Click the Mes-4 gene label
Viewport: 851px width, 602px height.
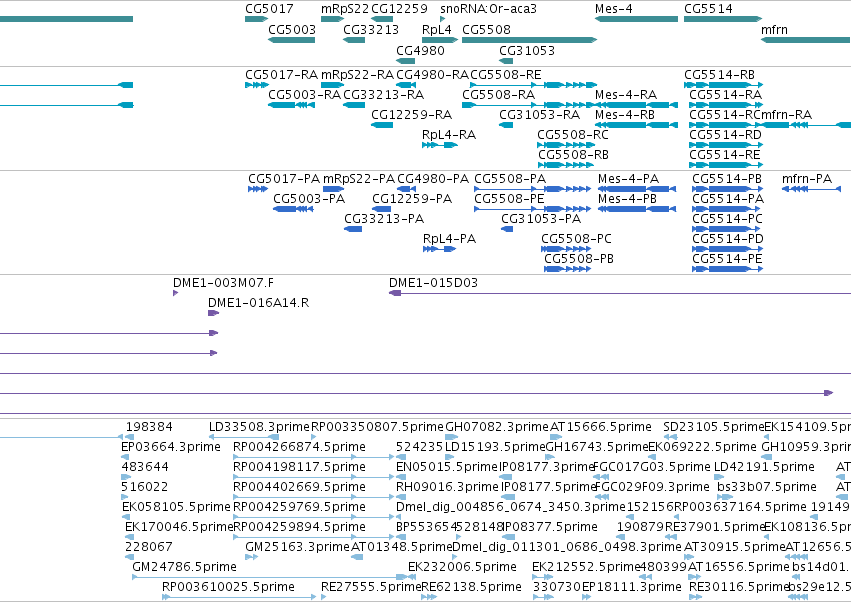click(613, 9)
